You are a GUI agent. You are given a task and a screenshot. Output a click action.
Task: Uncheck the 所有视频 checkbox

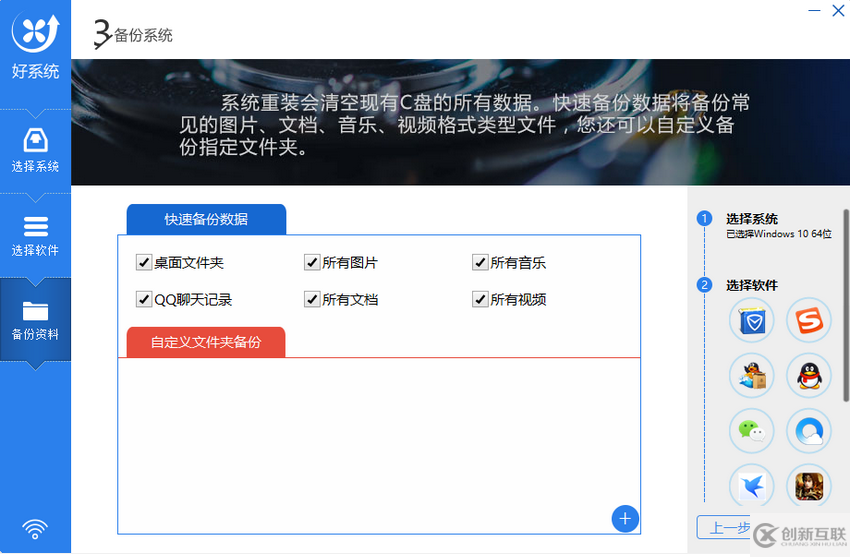tap(480, 299)
